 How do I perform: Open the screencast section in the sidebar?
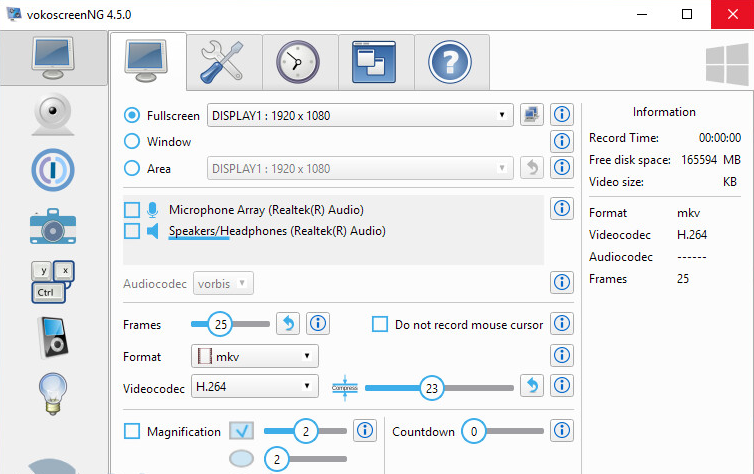click(x=53, y=58)
